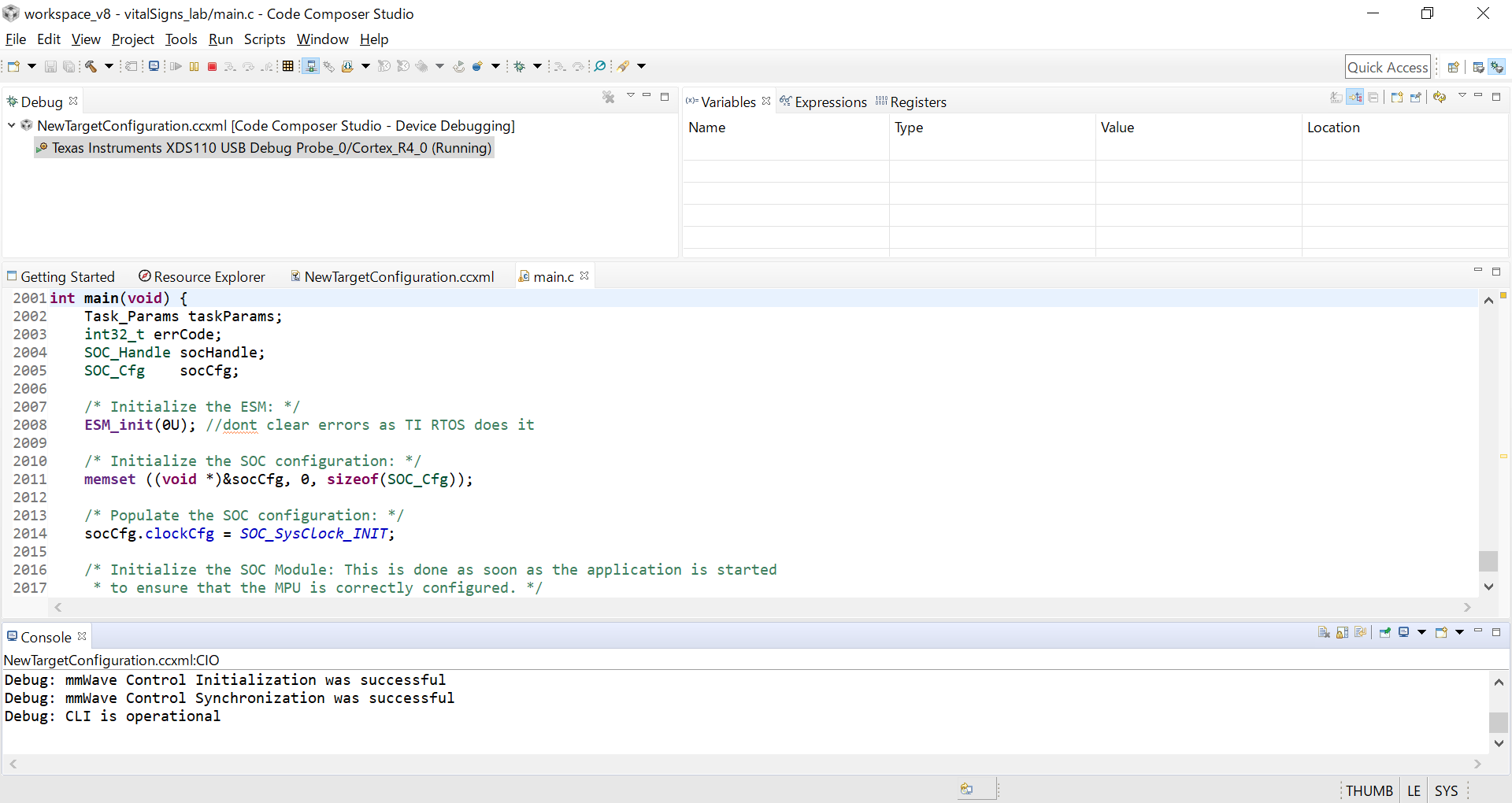This screenshot has width=1512, height=803.
Task: Click the editor scroll down arrow
Action: pyautogui.click(x=1488, y=587)
